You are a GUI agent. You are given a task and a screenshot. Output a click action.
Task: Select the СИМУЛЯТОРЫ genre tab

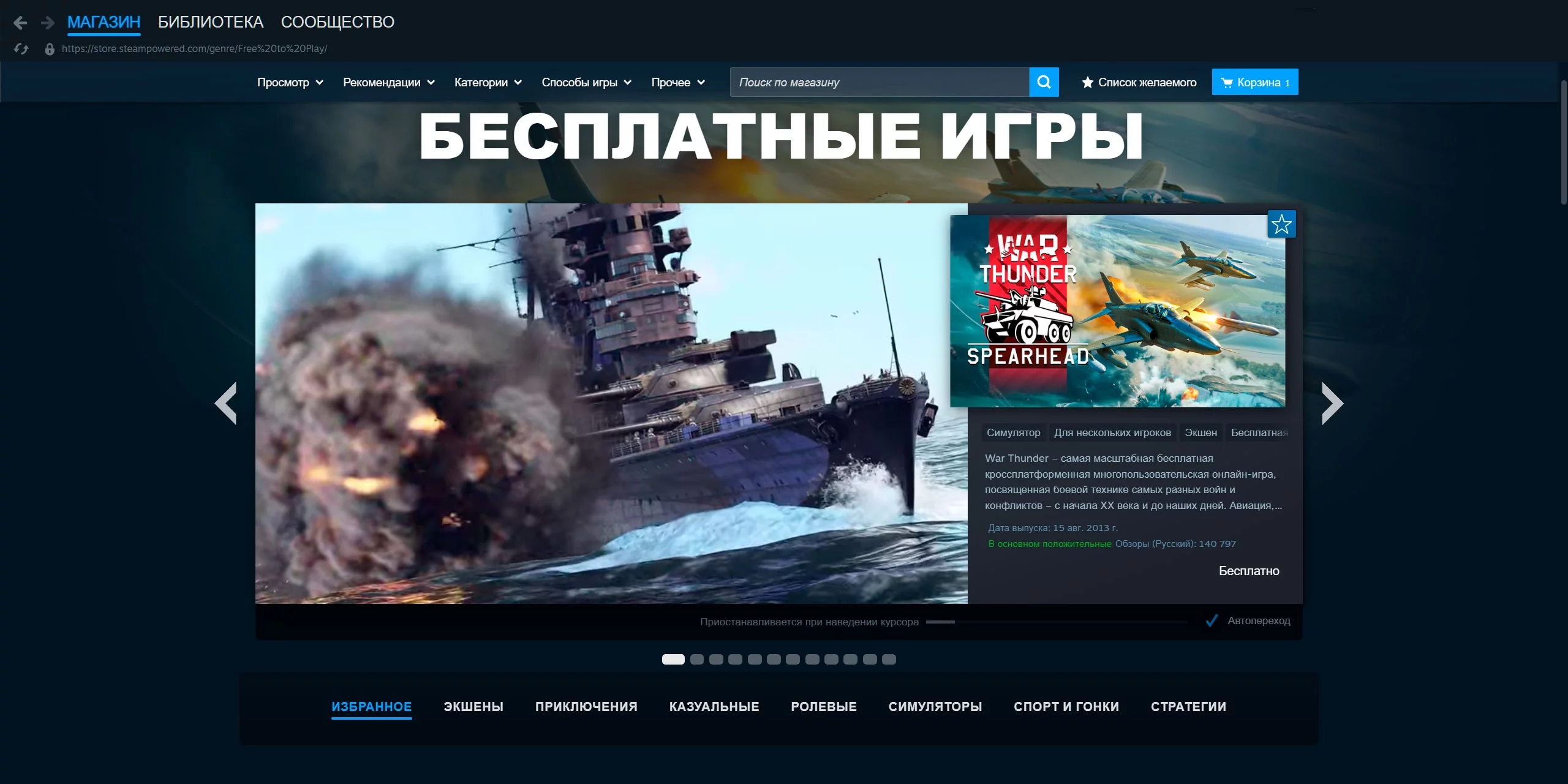coord(935,707)
